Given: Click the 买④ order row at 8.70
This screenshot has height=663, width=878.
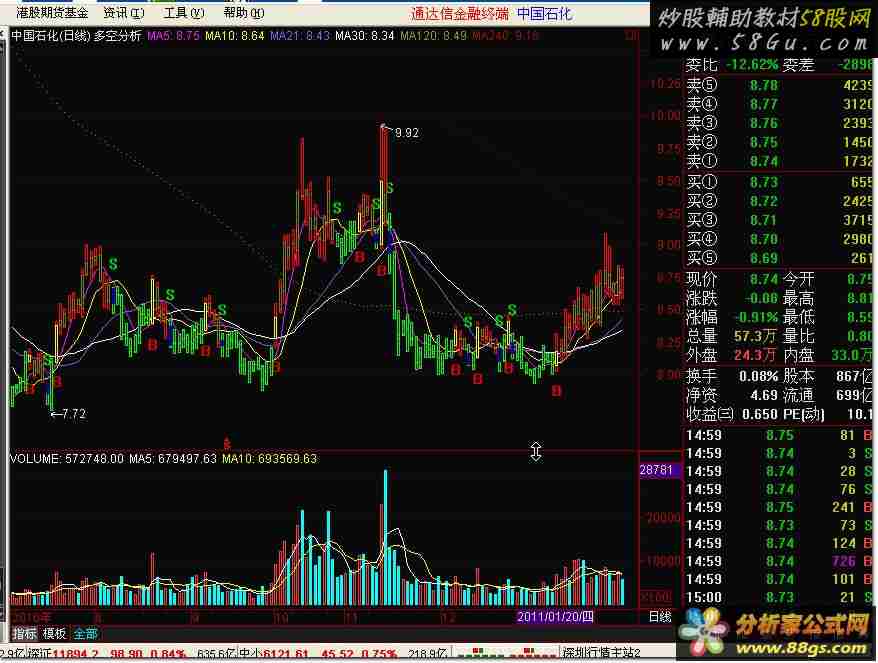Looking at the screenshot, I should [x=779, y=239].
